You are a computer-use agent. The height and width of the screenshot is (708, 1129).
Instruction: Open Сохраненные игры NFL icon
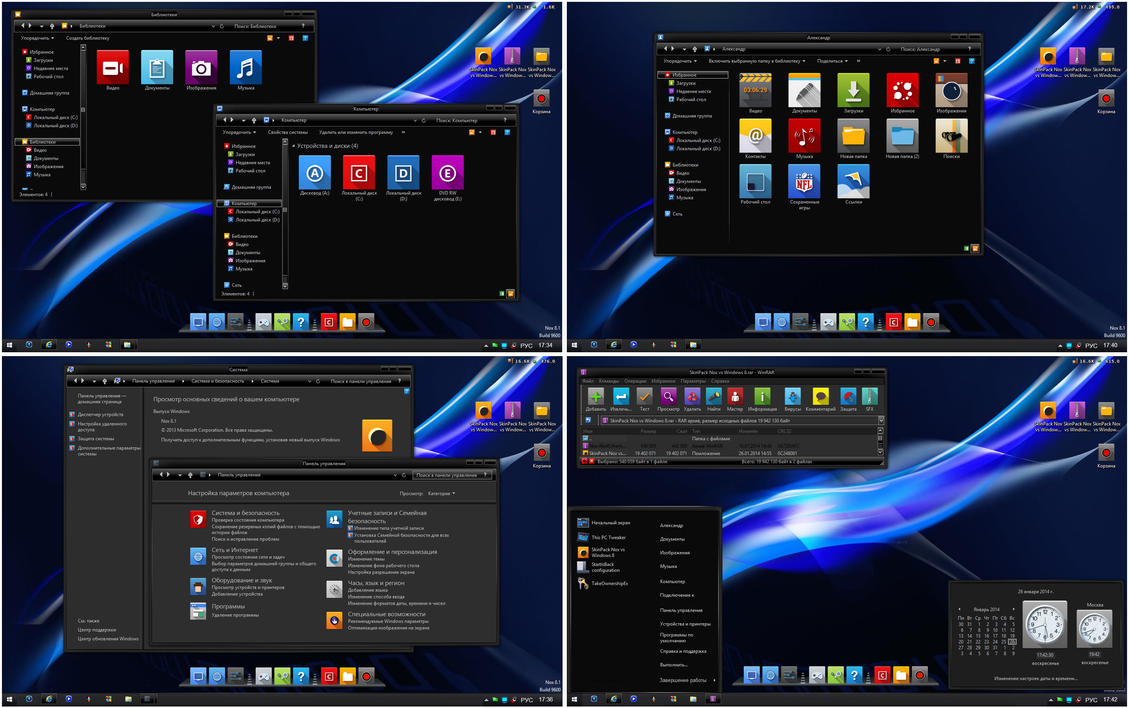click(x=804, y=181)
